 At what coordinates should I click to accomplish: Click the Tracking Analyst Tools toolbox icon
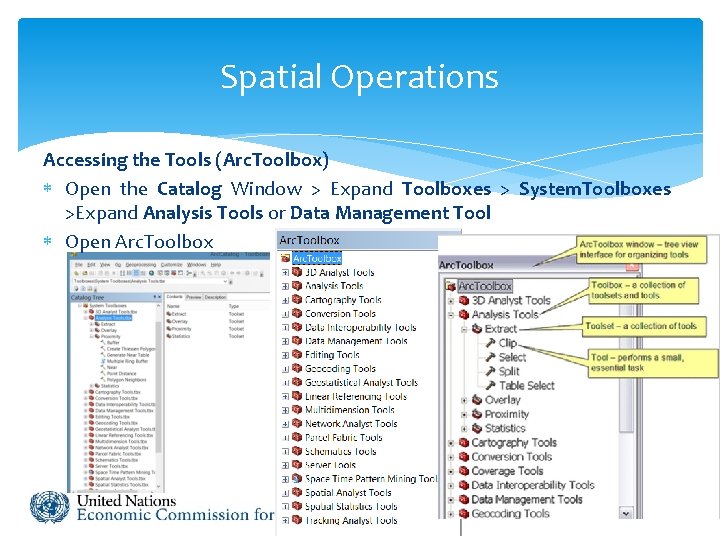[297, 520]
